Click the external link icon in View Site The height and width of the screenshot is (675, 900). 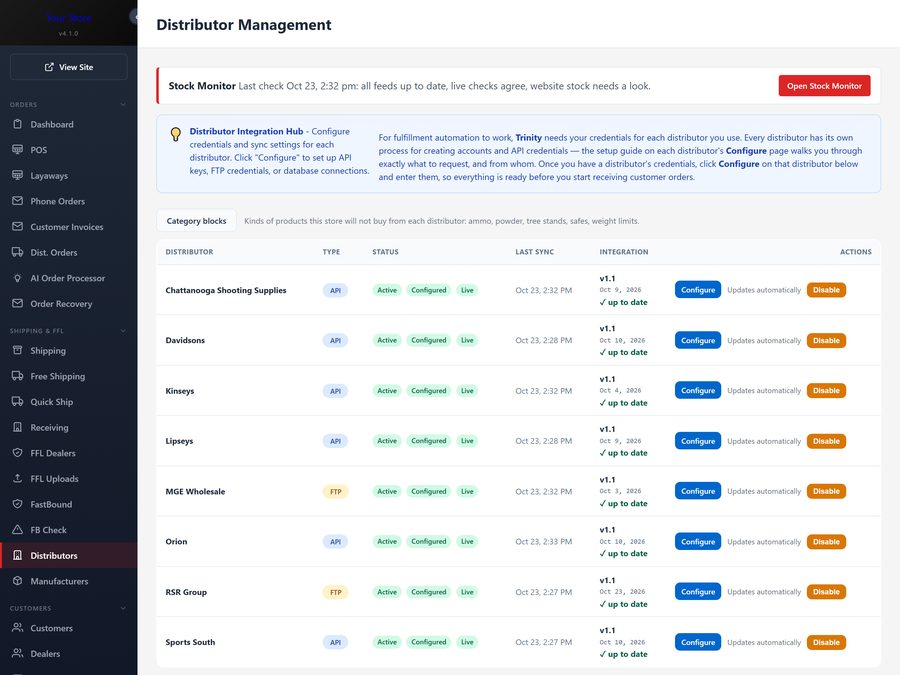pos(49,67)
